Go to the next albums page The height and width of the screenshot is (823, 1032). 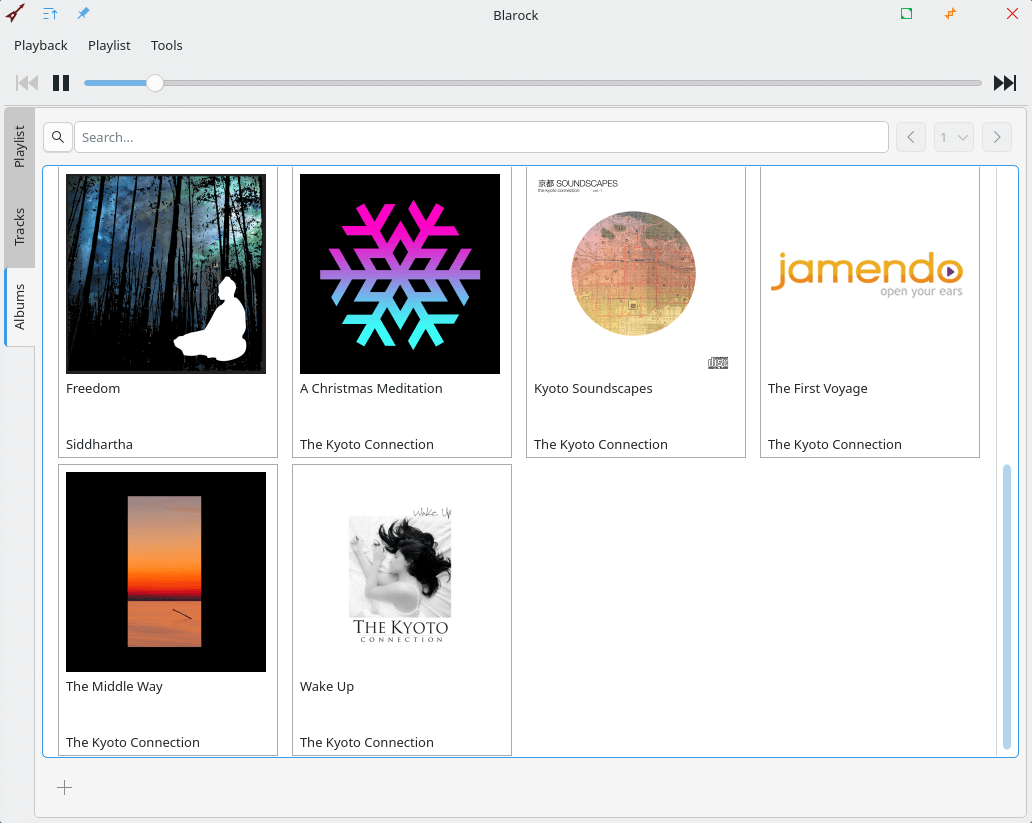point(997,137)
